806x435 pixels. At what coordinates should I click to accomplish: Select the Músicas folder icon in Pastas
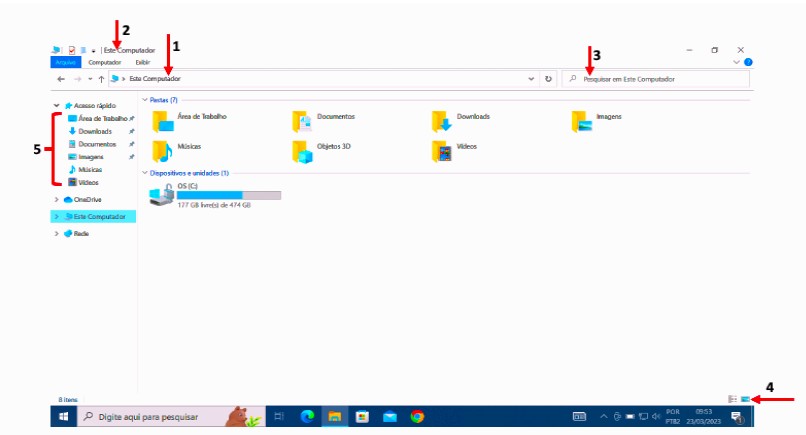[162, 152]
